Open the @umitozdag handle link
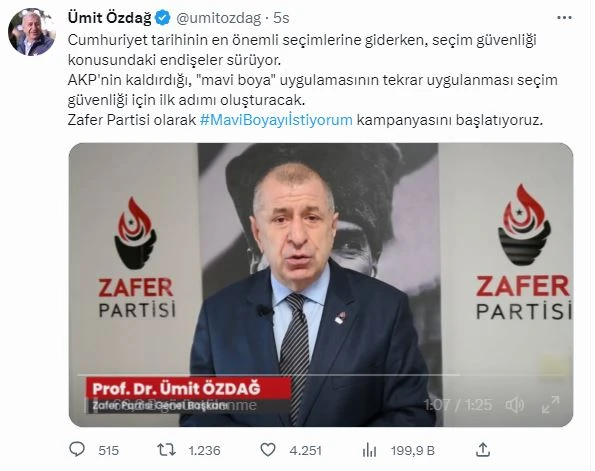 (219, 18)
